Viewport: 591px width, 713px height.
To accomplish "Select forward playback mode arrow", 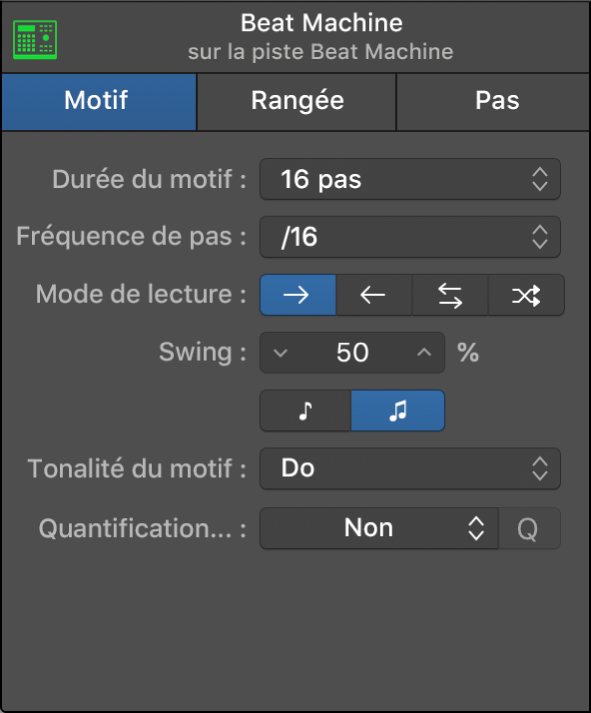I will (298, 295).
